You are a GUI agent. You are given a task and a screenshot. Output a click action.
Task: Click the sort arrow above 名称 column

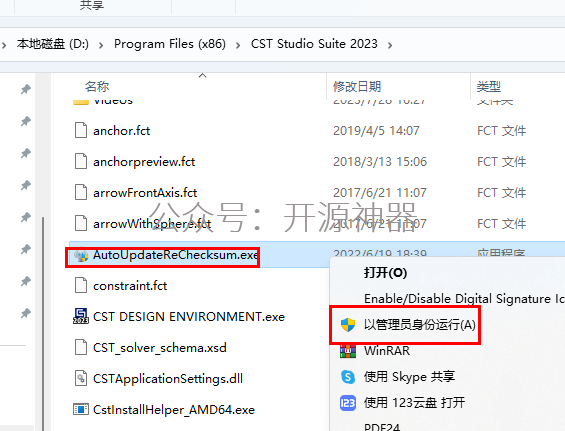pyautogui.click(x=203, y=75)
